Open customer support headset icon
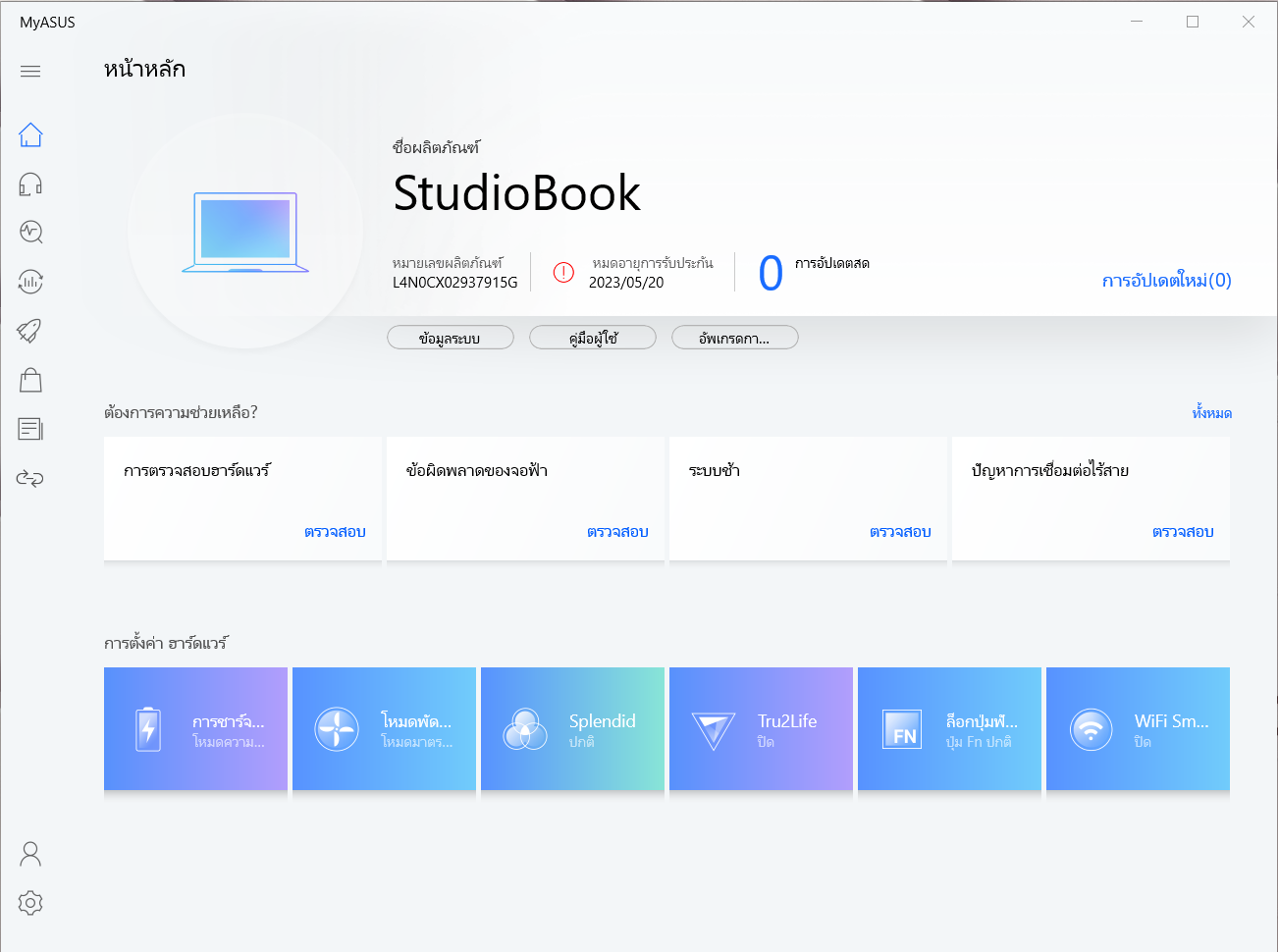1278x952 pixels. 30,184
